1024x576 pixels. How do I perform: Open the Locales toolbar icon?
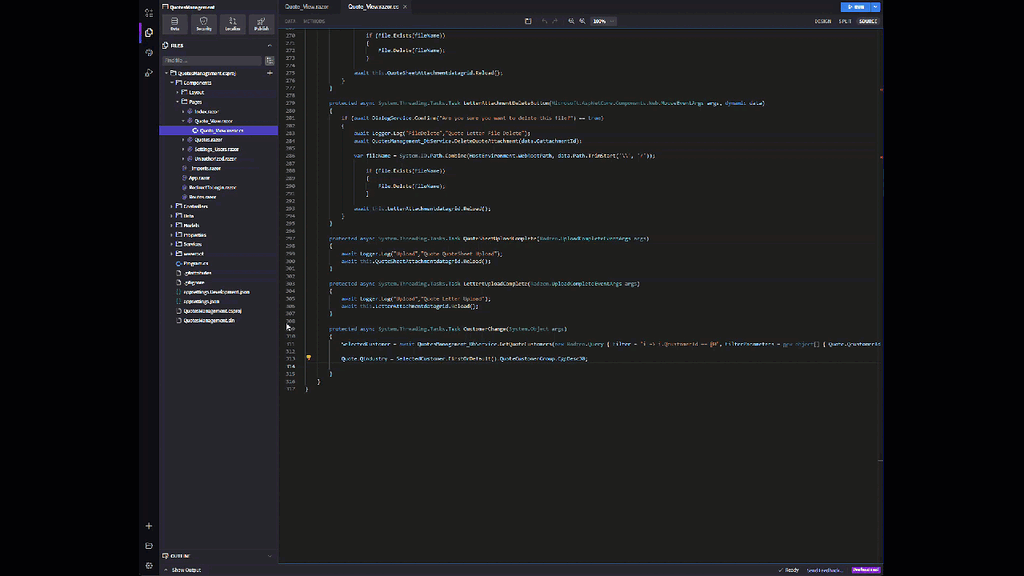click(232, 24)
